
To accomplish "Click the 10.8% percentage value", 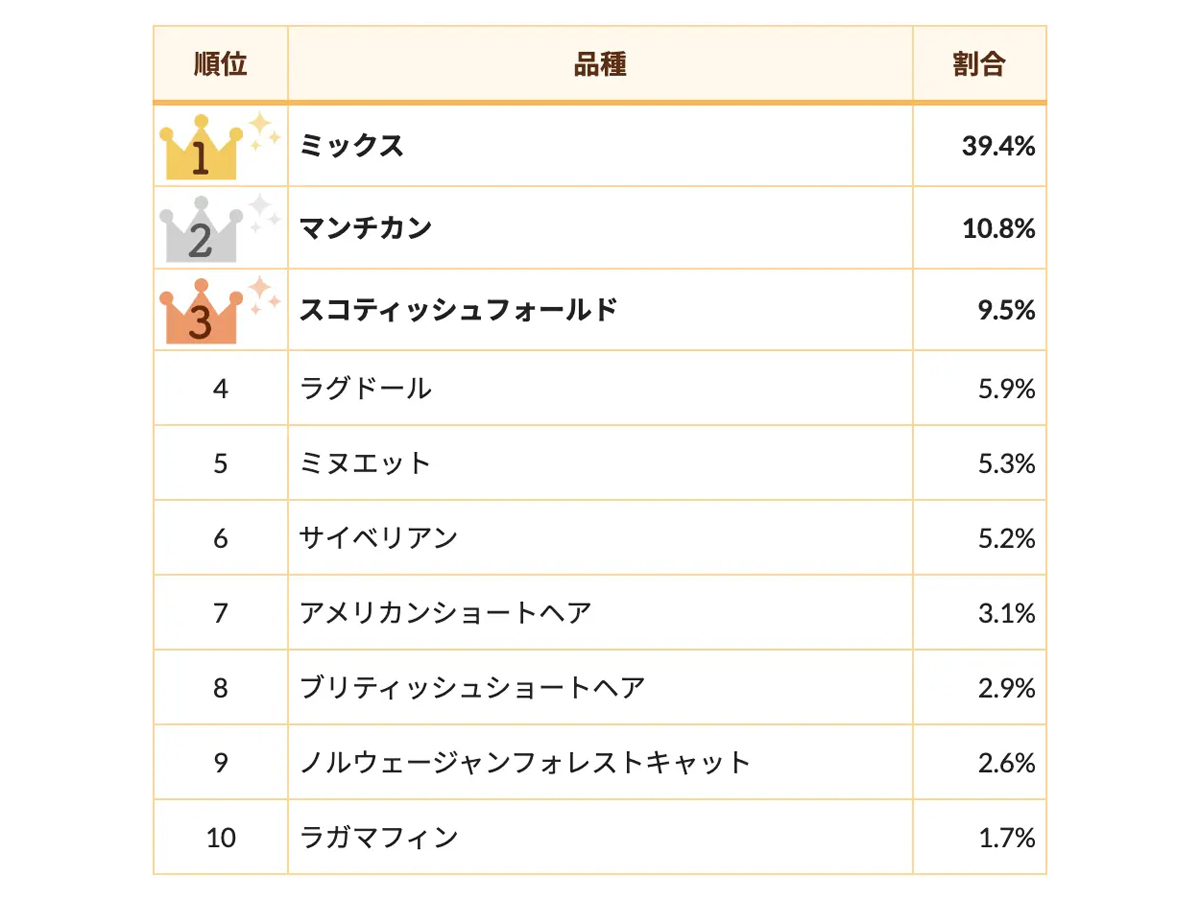I will (998, 228).
